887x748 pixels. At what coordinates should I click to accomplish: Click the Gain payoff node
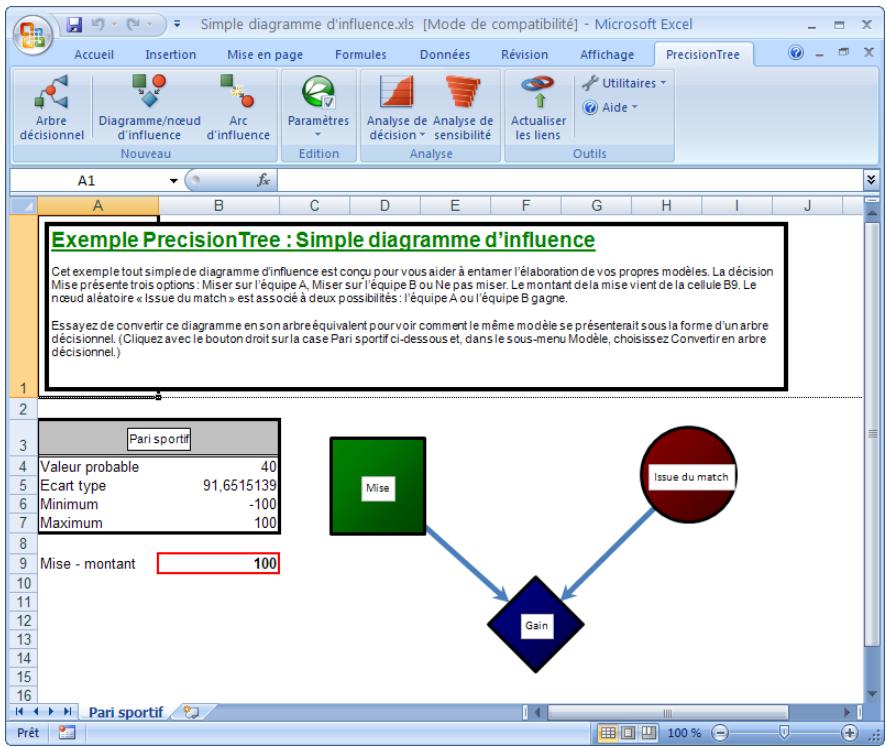pyautogui.click(x=536, y=625)
